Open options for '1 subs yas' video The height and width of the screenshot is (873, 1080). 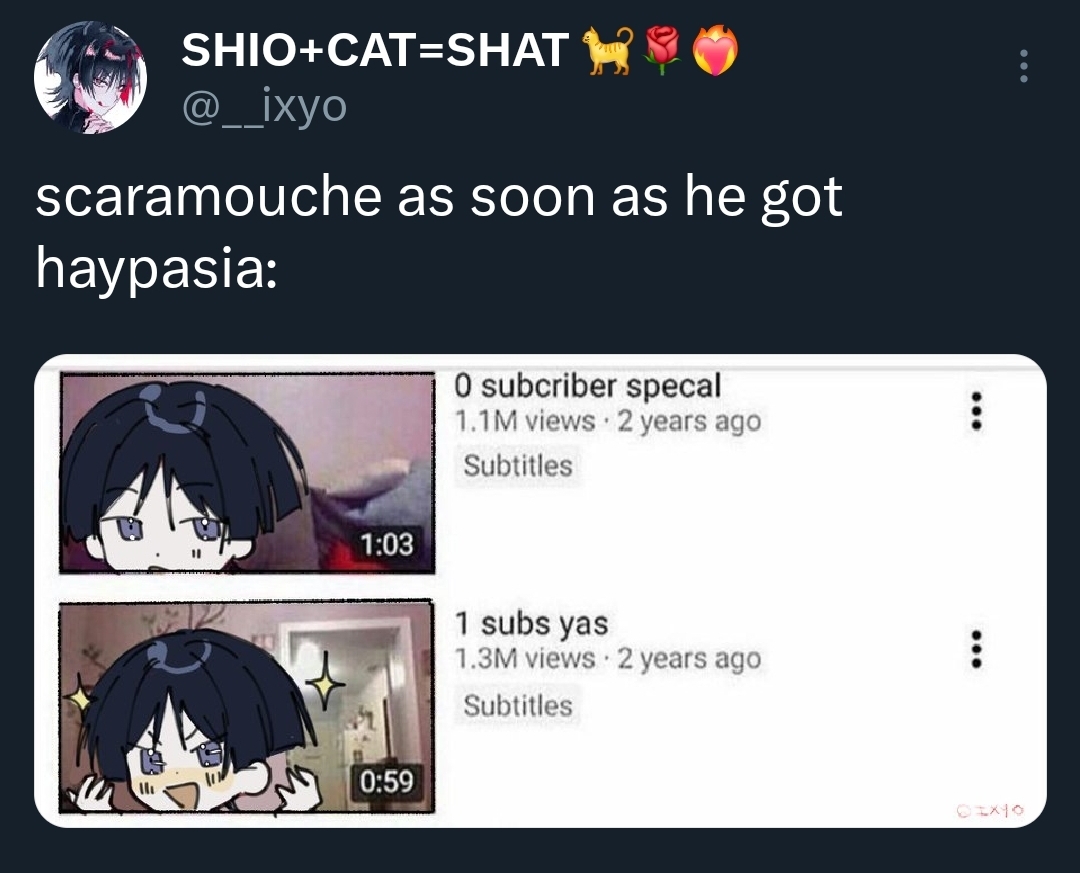[975, 649]
